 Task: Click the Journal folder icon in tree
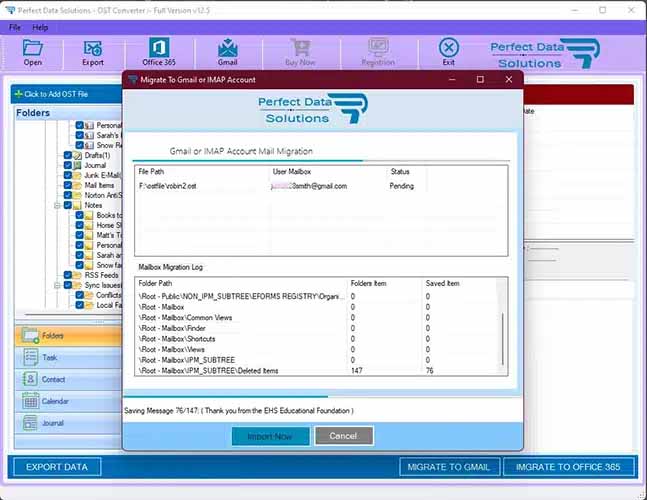pyautogui.click(x=78, y=165)
